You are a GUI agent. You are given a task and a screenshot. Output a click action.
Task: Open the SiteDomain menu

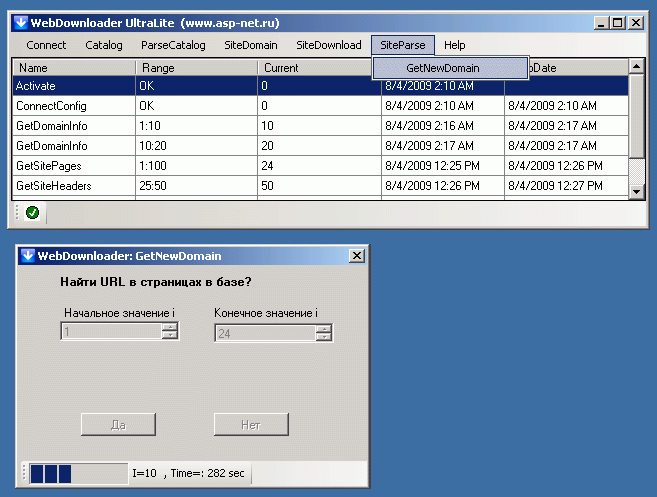point(251,45)
